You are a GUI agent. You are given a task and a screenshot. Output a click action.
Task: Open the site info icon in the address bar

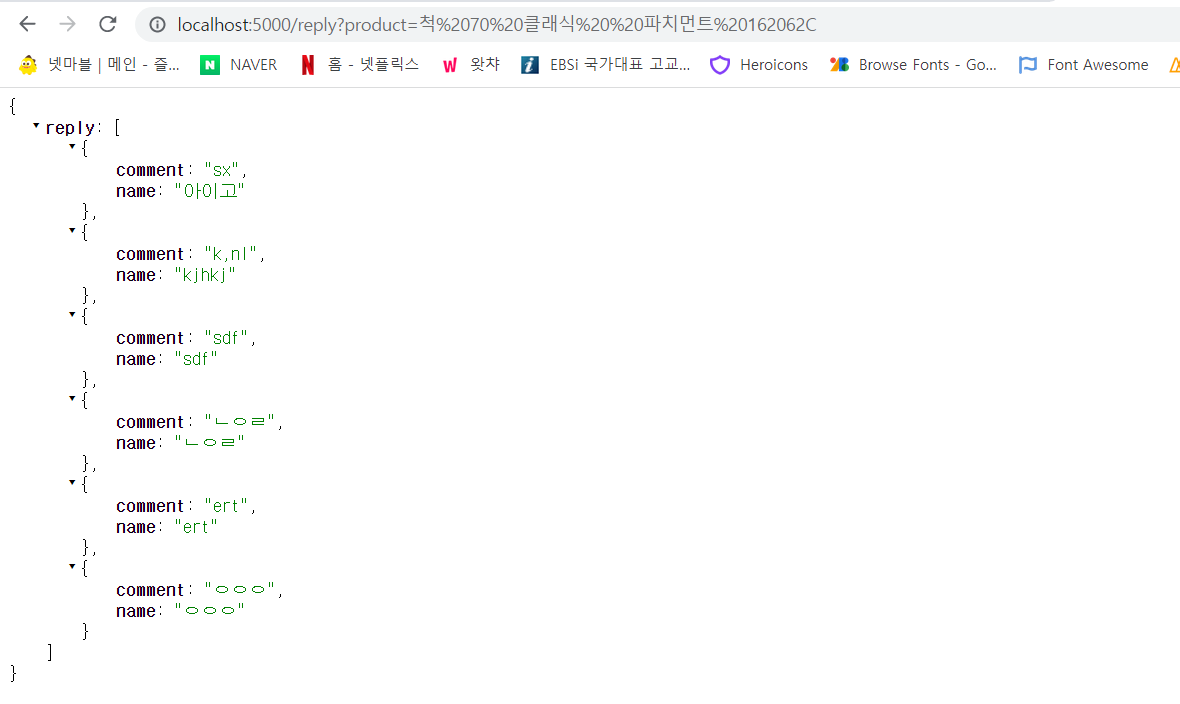(157, 25)
